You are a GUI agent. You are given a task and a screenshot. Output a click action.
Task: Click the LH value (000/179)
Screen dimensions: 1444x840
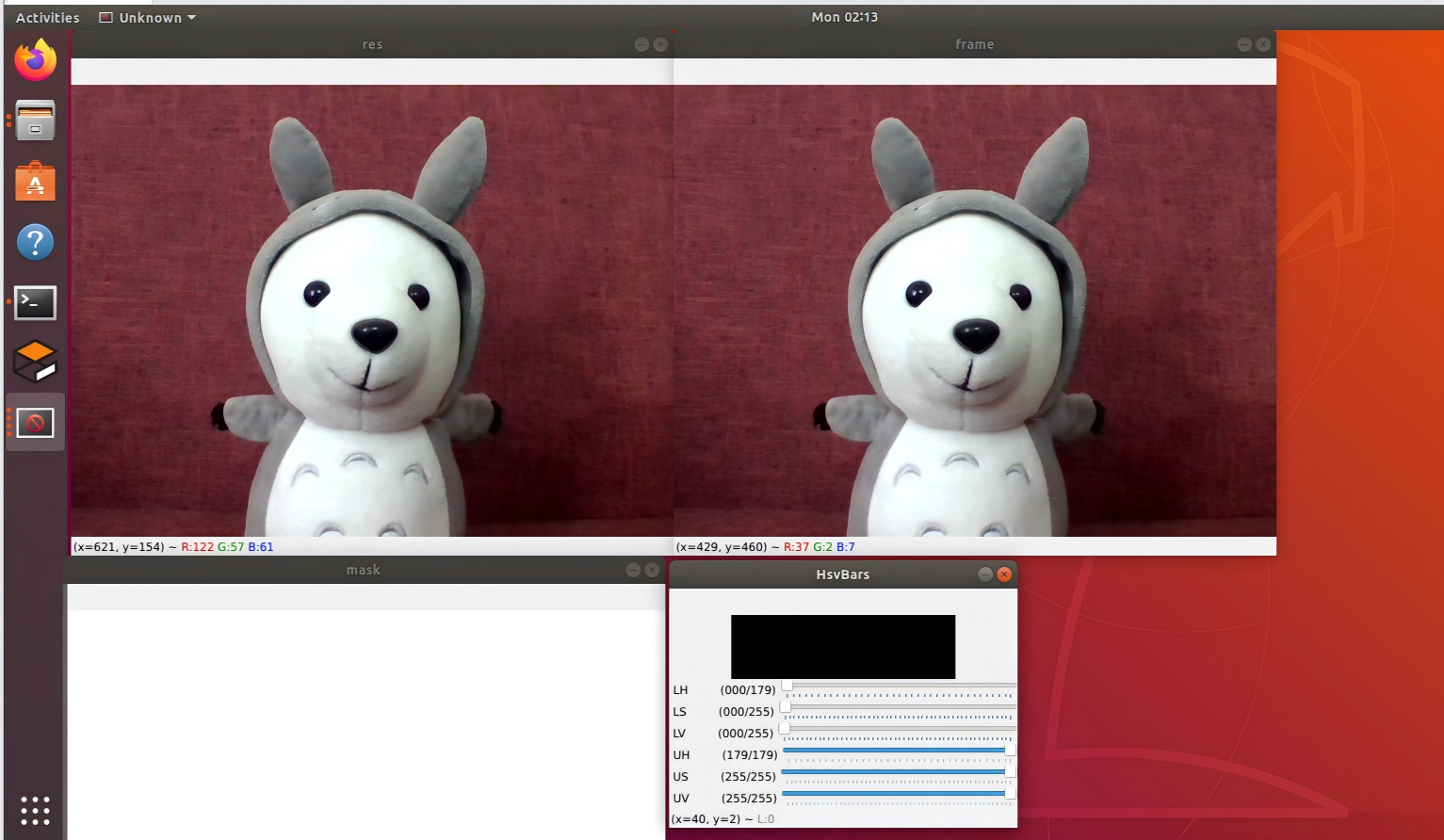pyautogui.click(x=748, y=690)
